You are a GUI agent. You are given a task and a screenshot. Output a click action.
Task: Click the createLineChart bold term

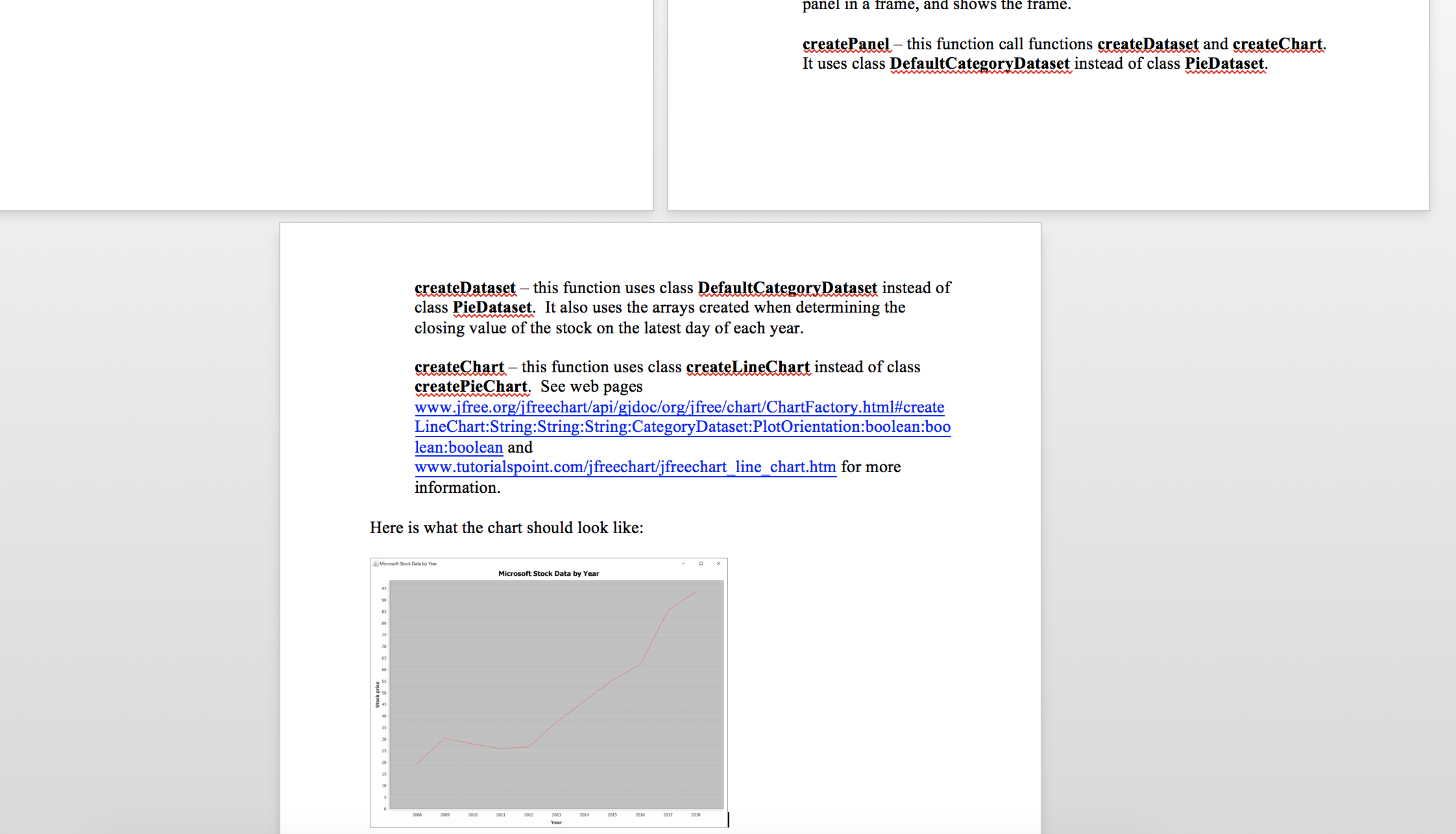747,367
